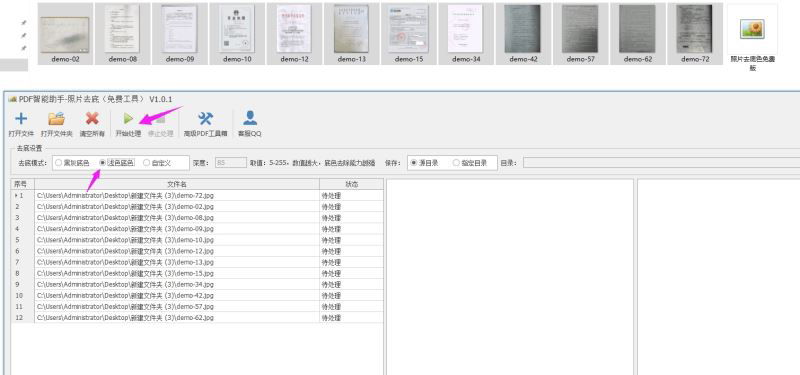Select thumbnail demo-09
This screenshot has width=800, height=375.
click(180, 34)
